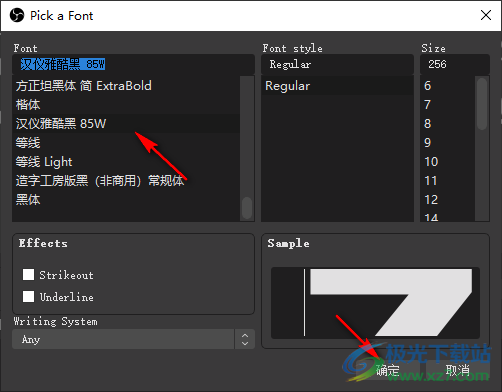Select font 方正坦黑体 简 ExtraBold
This screenshot has width=502, height=392.
(126, 86)
